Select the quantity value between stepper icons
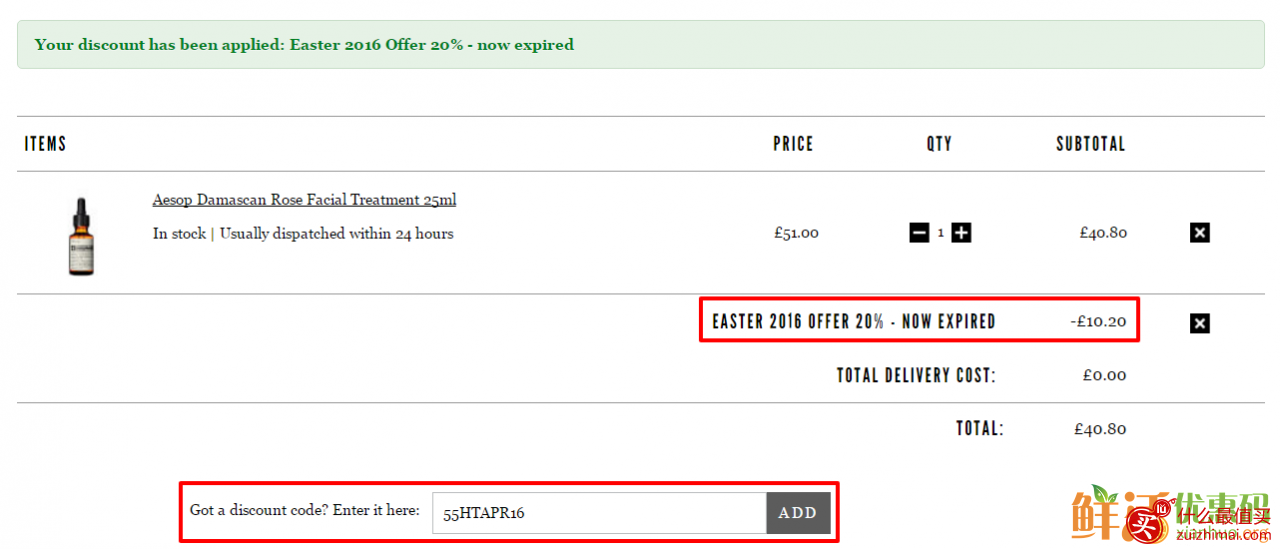 point(940,233)
